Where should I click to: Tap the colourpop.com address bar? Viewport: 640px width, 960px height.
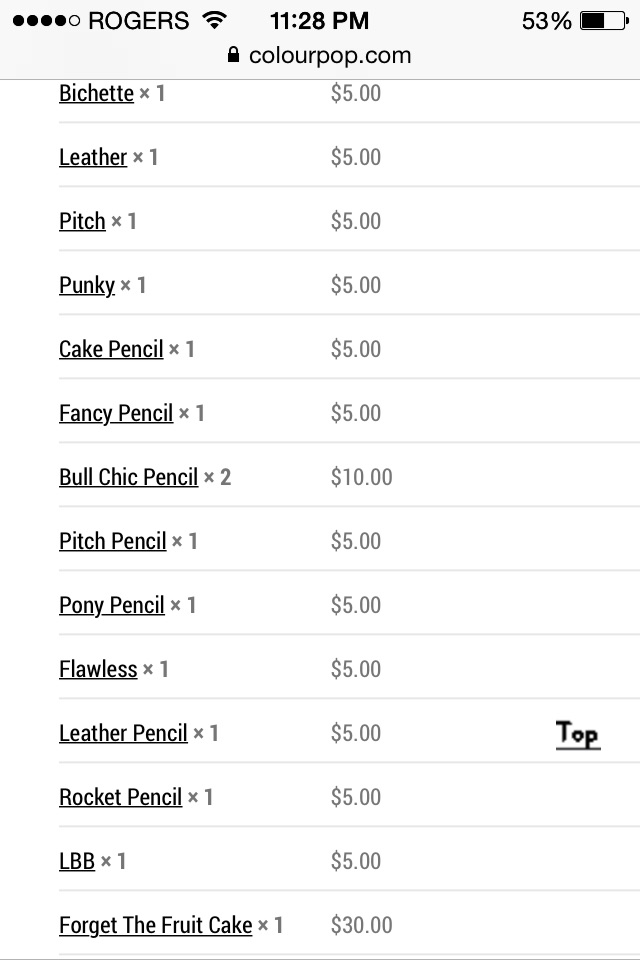pos(320,55)
